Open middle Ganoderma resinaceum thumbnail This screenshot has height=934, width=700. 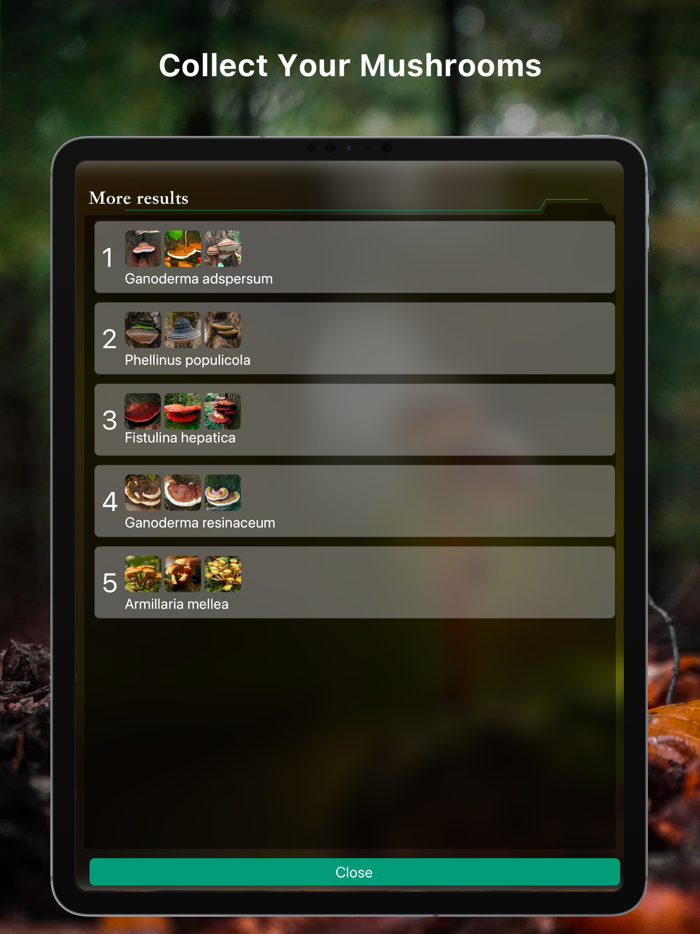coord(183,493)
